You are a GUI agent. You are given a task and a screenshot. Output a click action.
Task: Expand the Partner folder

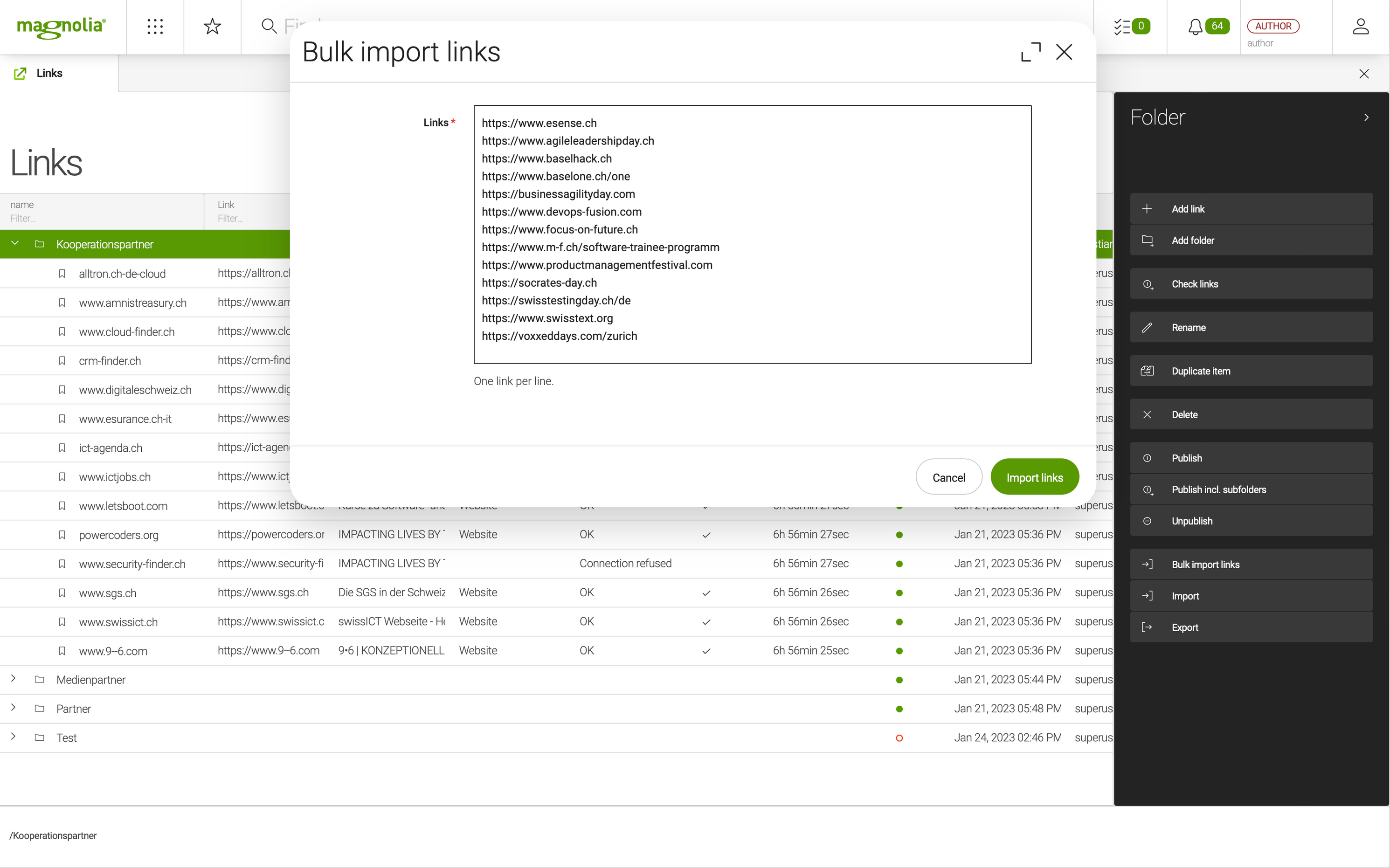click(13, 708)
